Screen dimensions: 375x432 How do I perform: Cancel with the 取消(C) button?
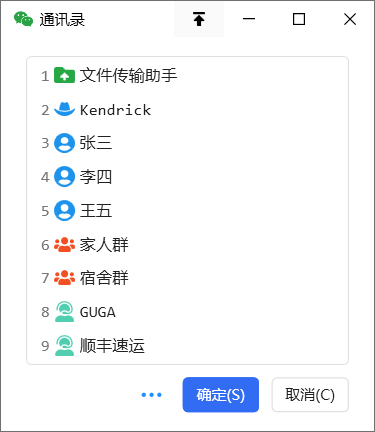(310, 395)
